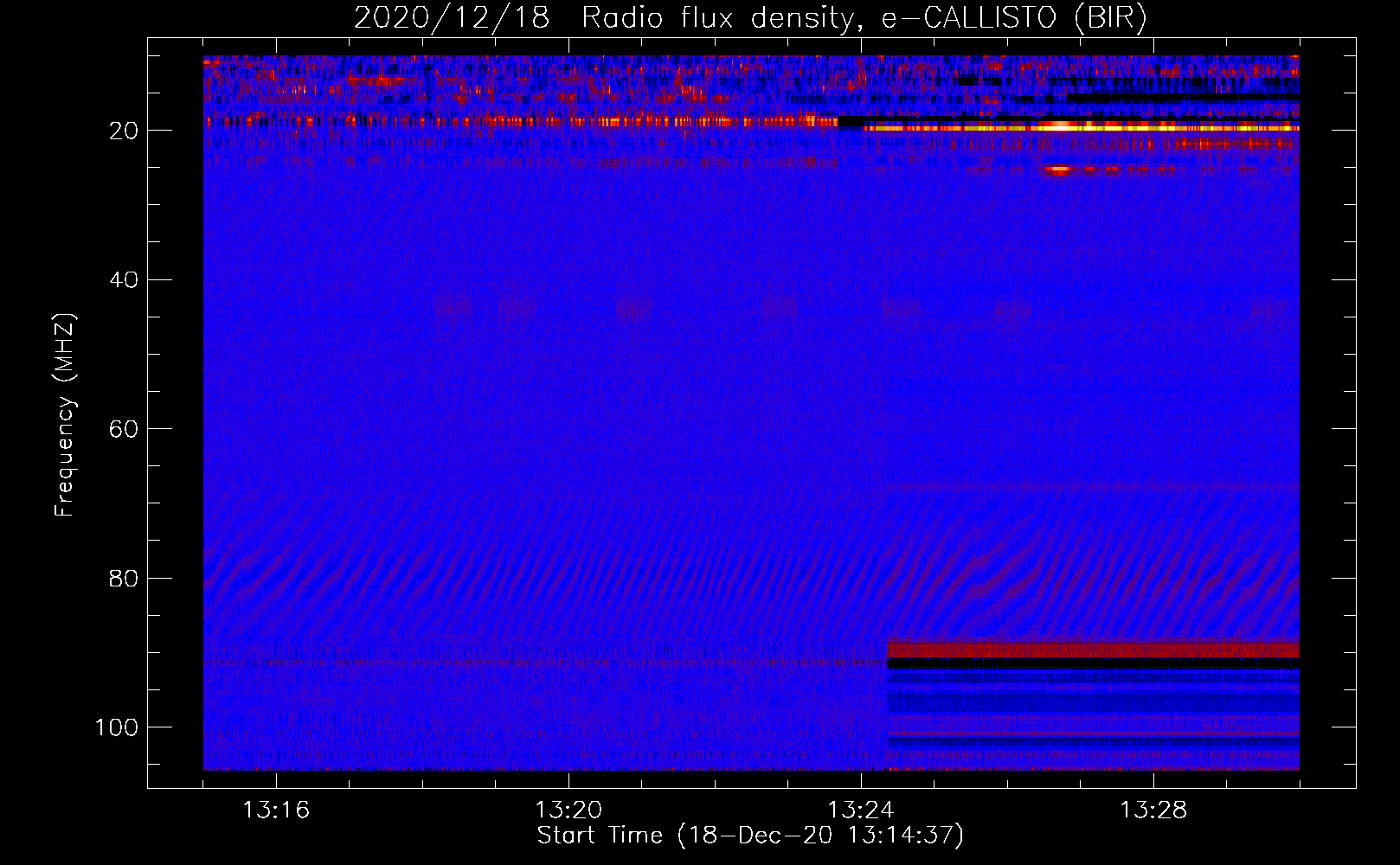Click the '80' frequency tick label

click(x=125, y=578)
